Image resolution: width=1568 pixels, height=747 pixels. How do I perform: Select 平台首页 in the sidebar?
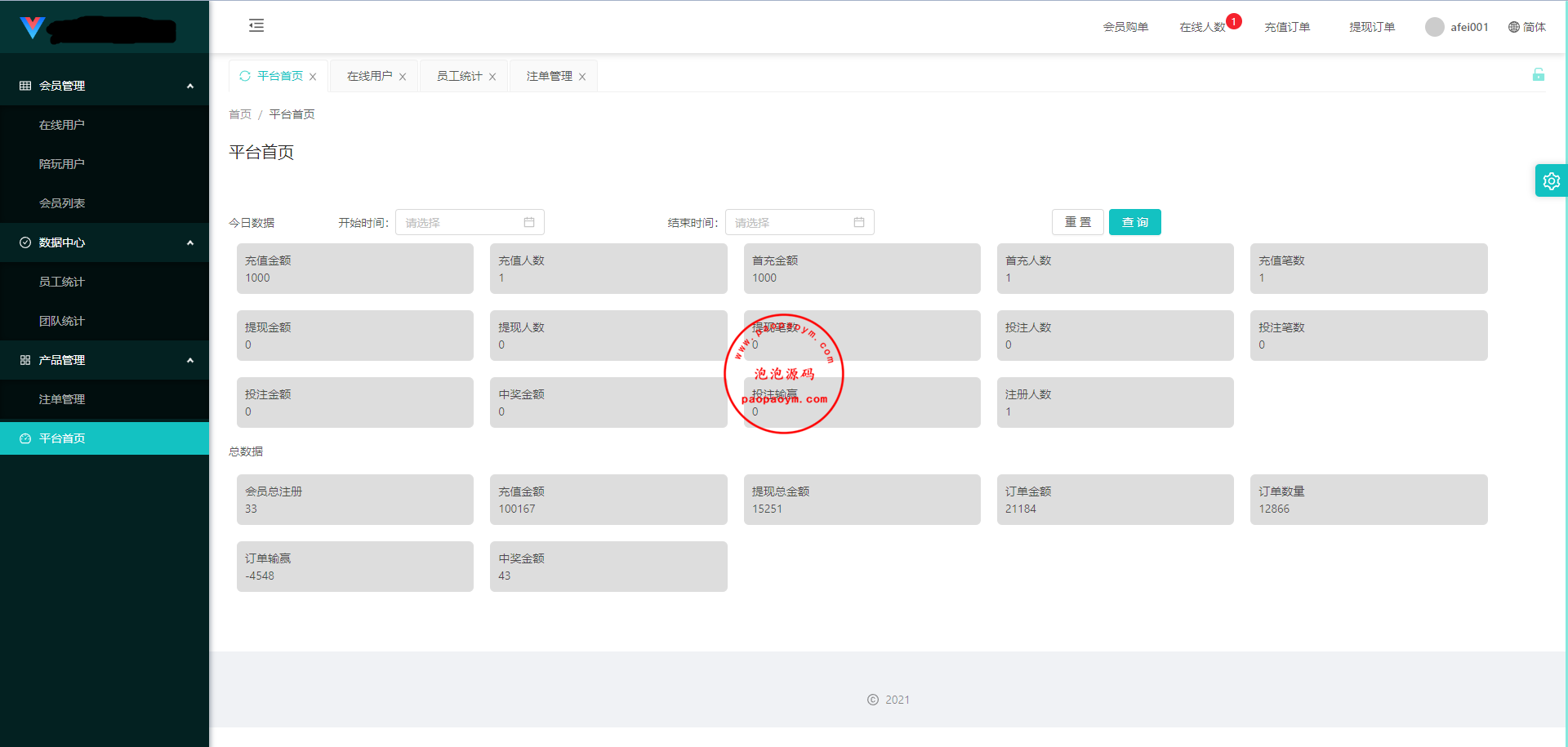tap(105, 438)
